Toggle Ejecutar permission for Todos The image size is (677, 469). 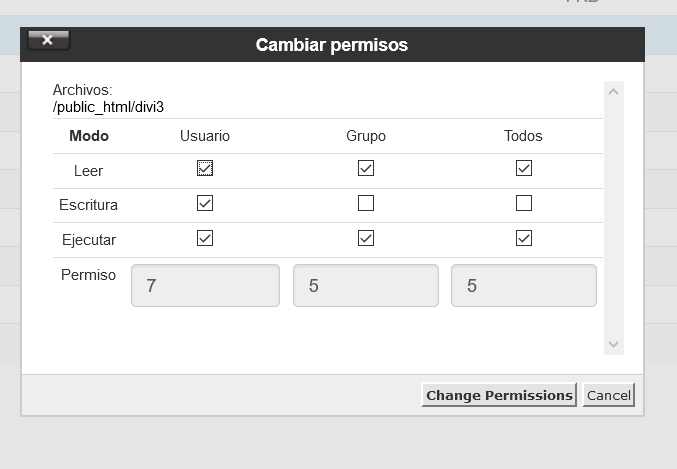pos(524,238)
